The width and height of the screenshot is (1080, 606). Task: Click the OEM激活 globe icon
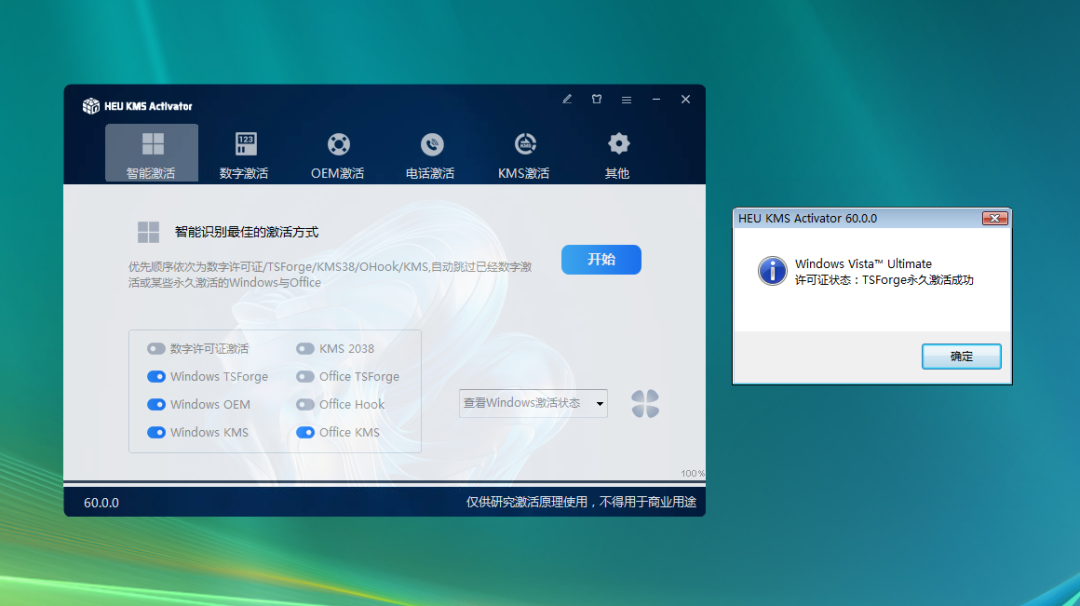338,144
